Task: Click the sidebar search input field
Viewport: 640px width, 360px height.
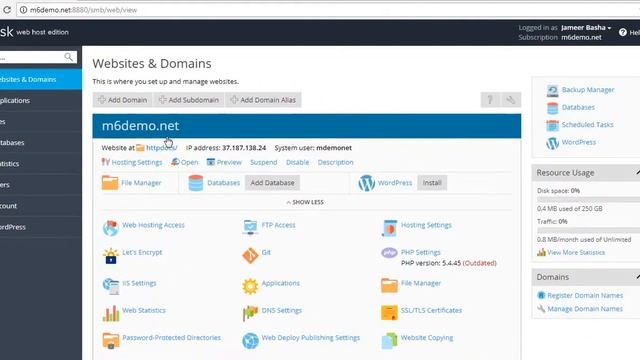Action: click(33, 57)
